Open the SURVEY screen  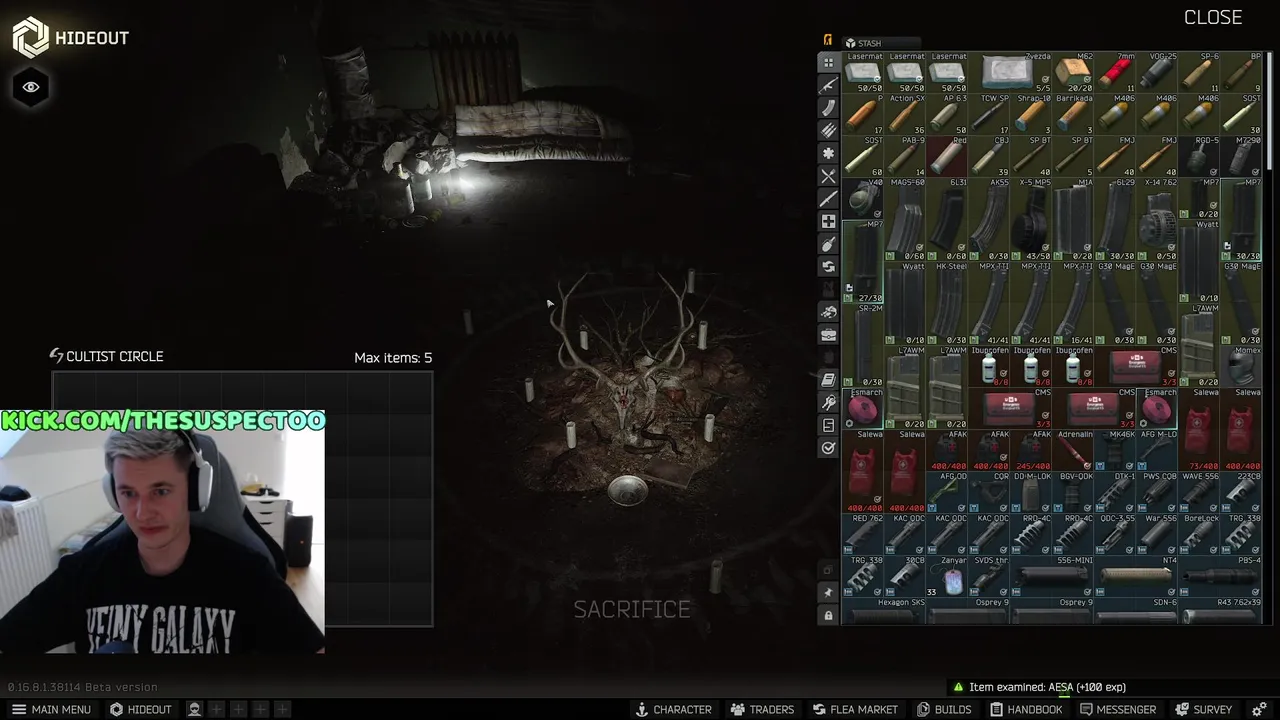click(1203, 709)
